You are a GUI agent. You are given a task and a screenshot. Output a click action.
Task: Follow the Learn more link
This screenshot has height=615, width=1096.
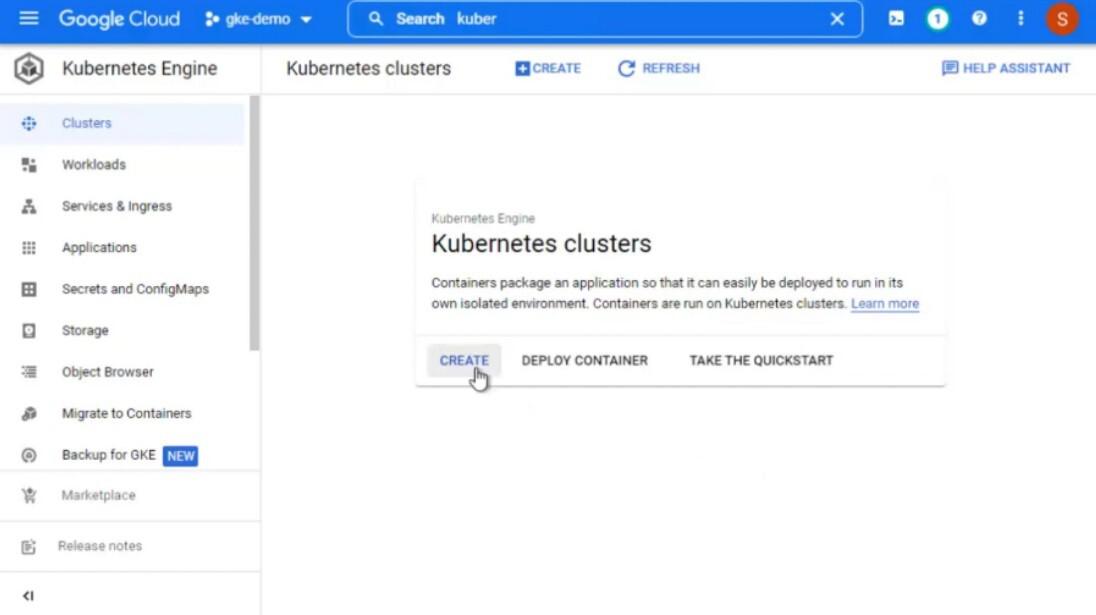coord(885,304)
